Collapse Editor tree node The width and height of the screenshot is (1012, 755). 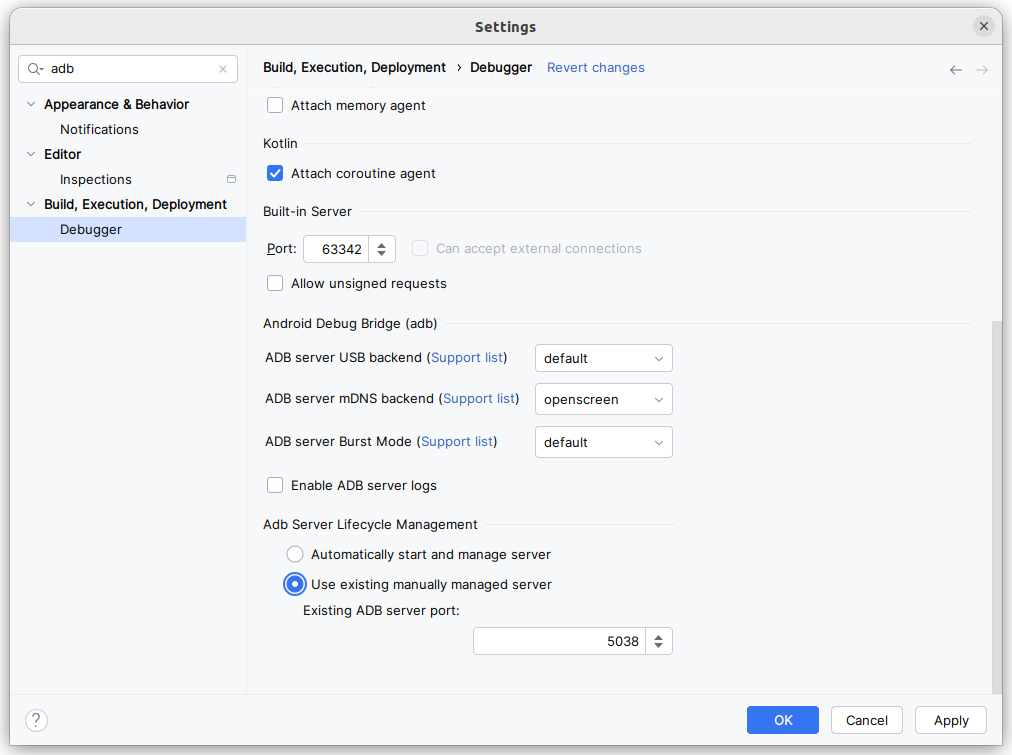[x=30, y=154]
